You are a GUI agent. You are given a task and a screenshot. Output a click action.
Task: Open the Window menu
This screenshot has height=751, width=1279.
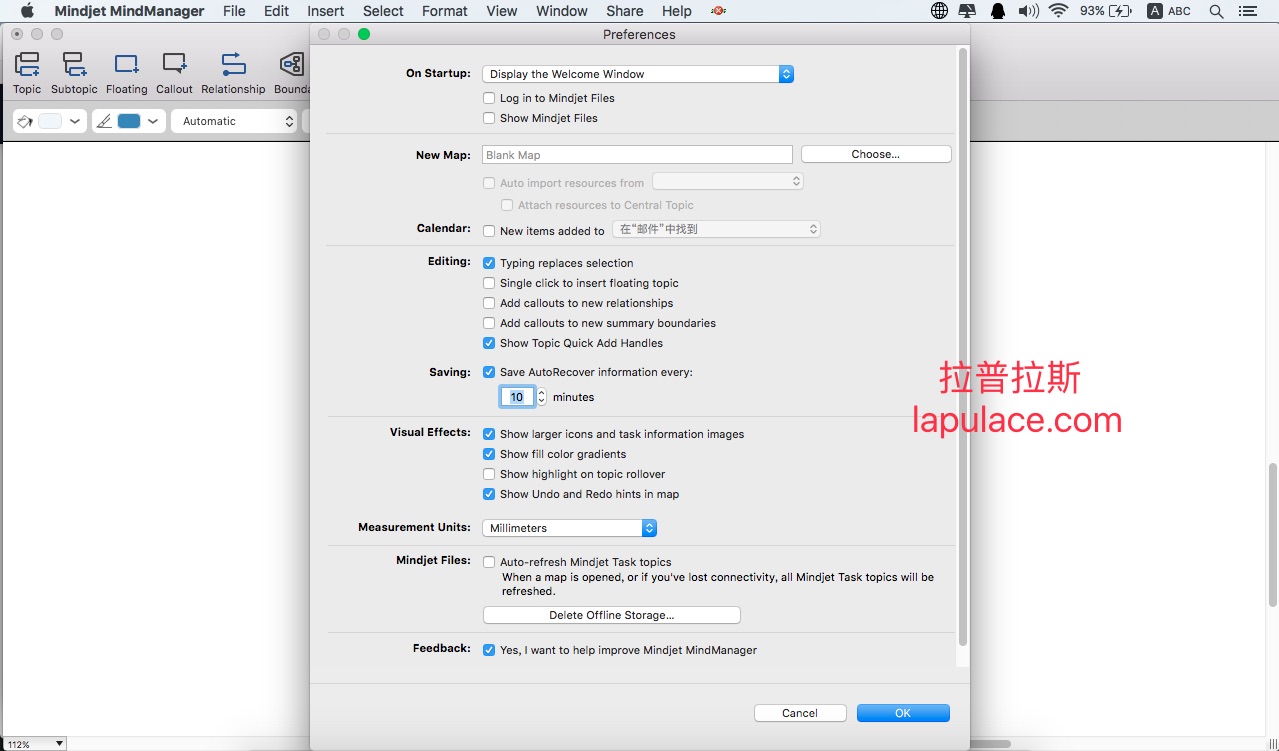(x=562, y=11)
